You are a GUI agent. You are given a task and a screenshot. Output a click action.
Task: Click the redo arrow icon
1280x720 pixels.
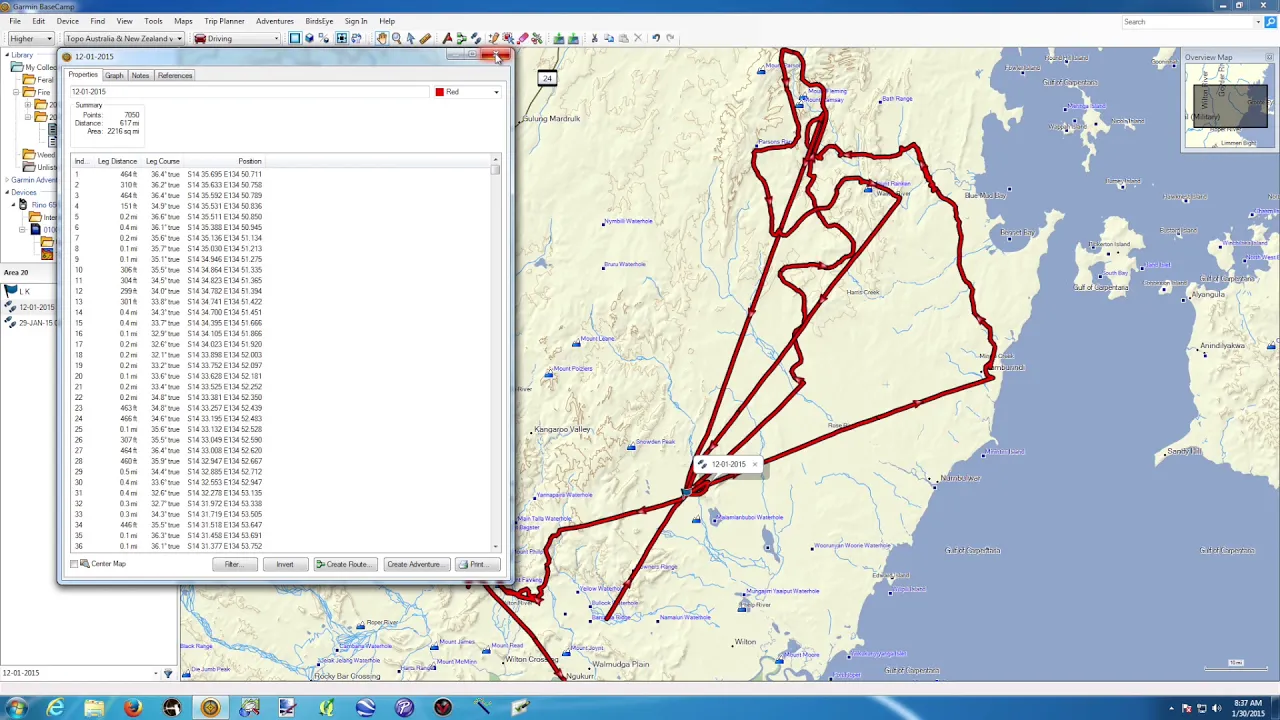point(670,38)
